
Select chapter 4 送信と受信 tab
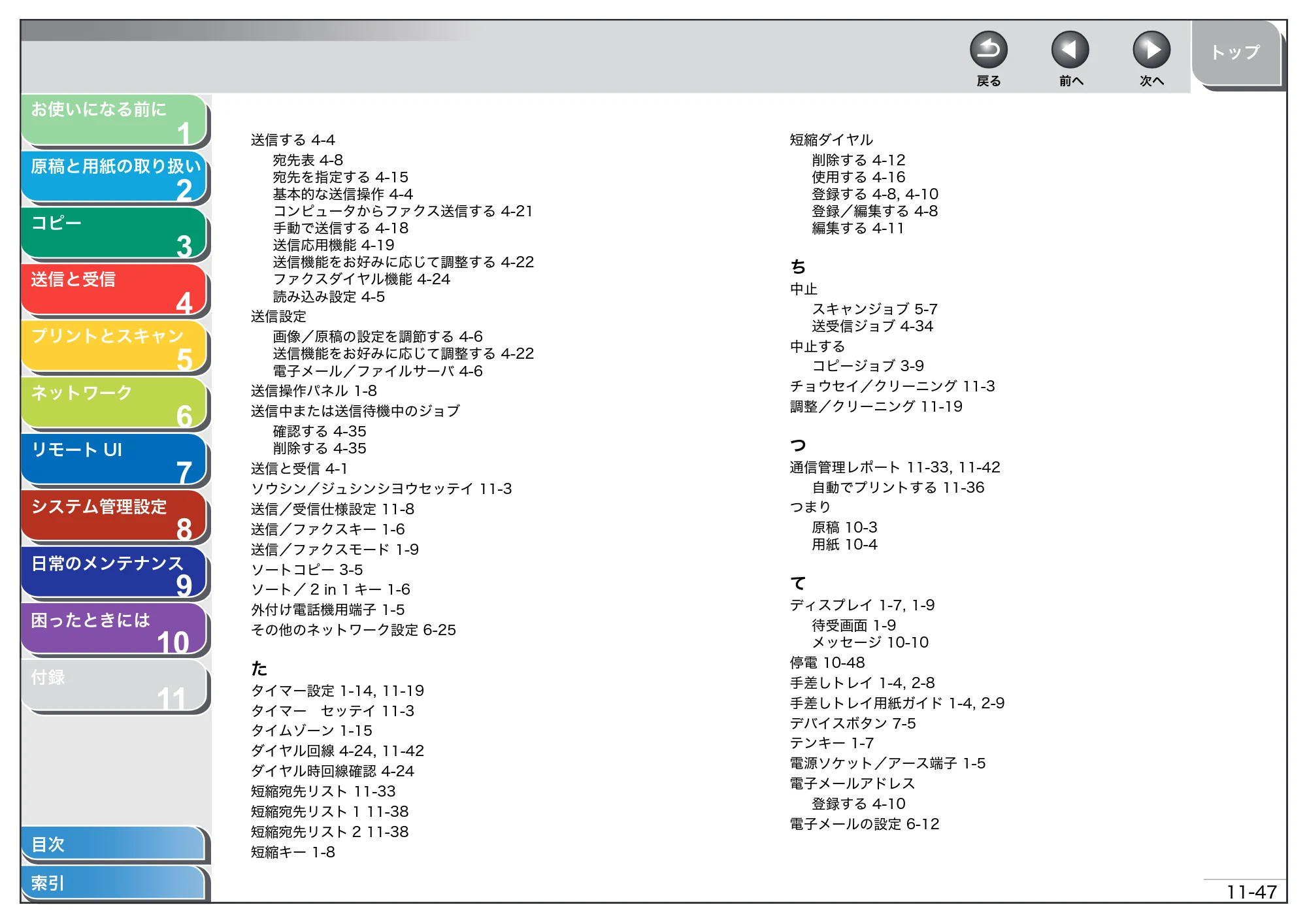tap(114, 290)
